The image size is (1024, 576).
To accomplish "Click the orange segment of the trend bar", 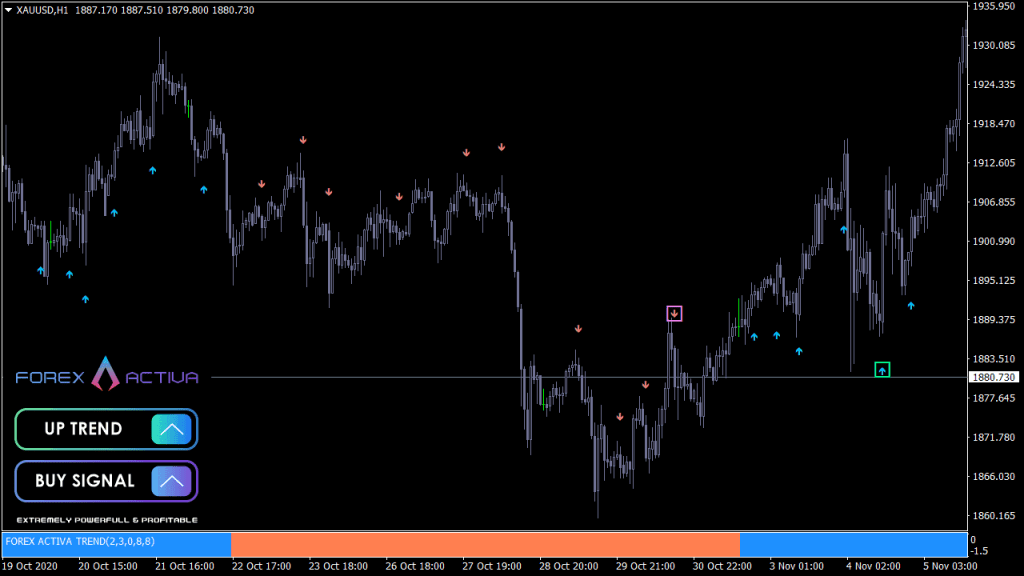I will [485, 544].
